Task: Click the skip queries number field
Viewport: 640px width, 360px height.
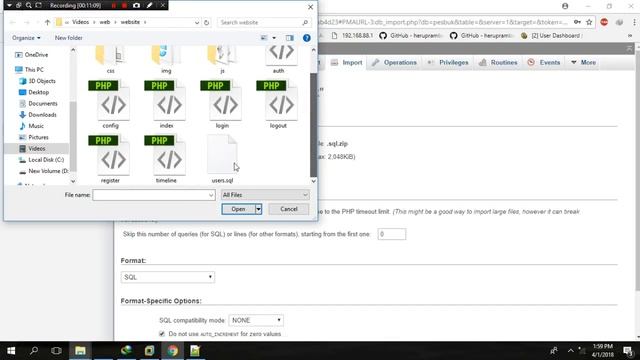Action: coord(391,234)
